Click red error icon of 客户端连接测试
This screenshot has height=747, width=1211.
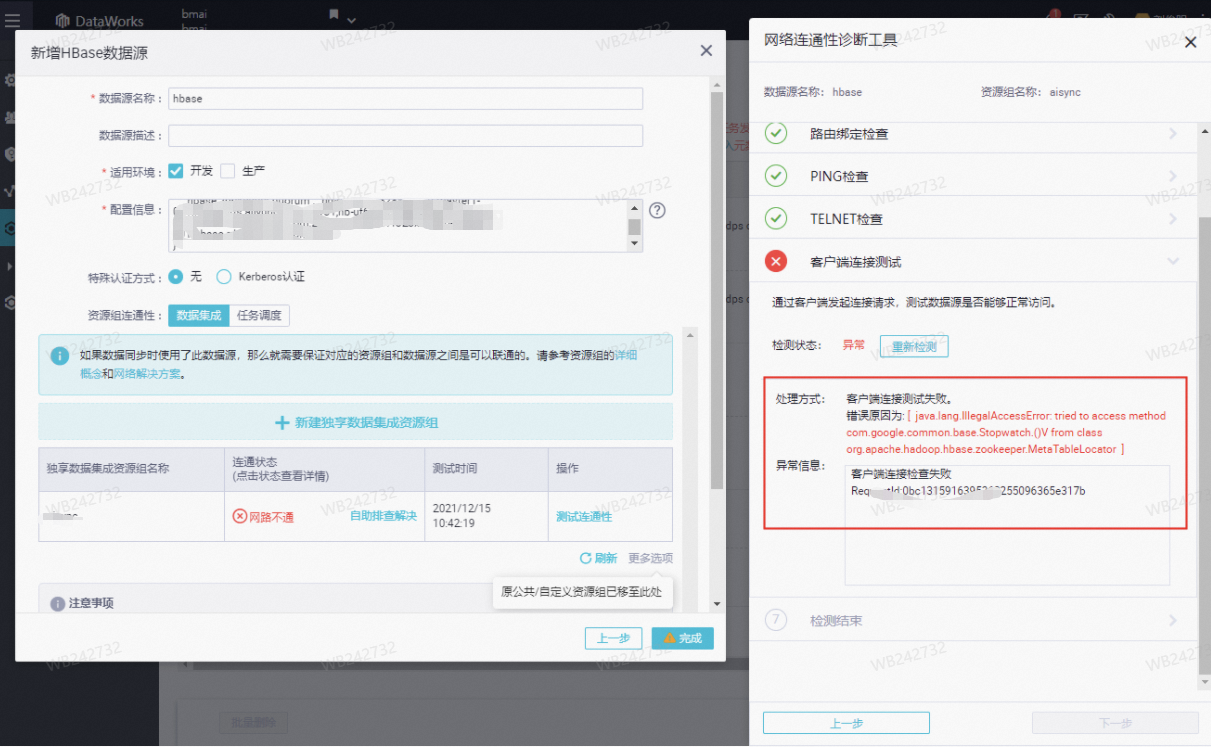click(x=776, y=262)
